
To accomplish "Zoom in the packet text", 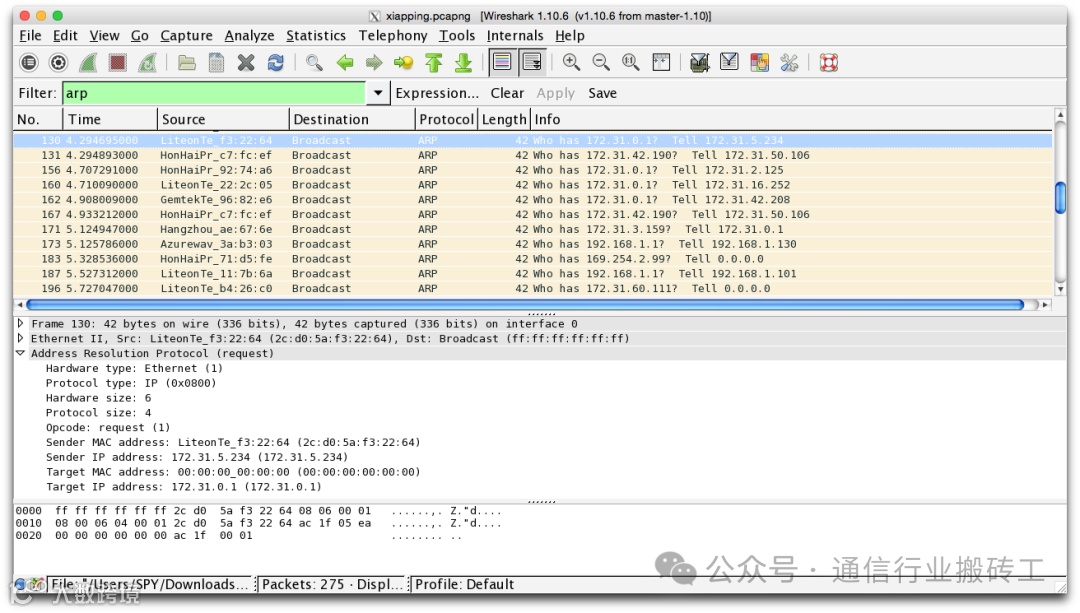I will coord(571,63).
